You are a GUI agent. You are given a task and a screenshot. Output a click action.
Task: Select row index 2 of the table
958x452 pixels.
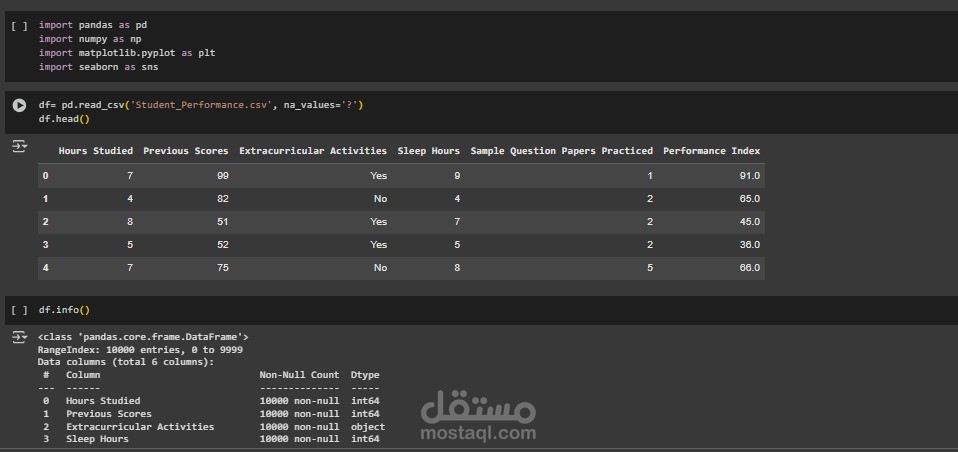[45, 222]
